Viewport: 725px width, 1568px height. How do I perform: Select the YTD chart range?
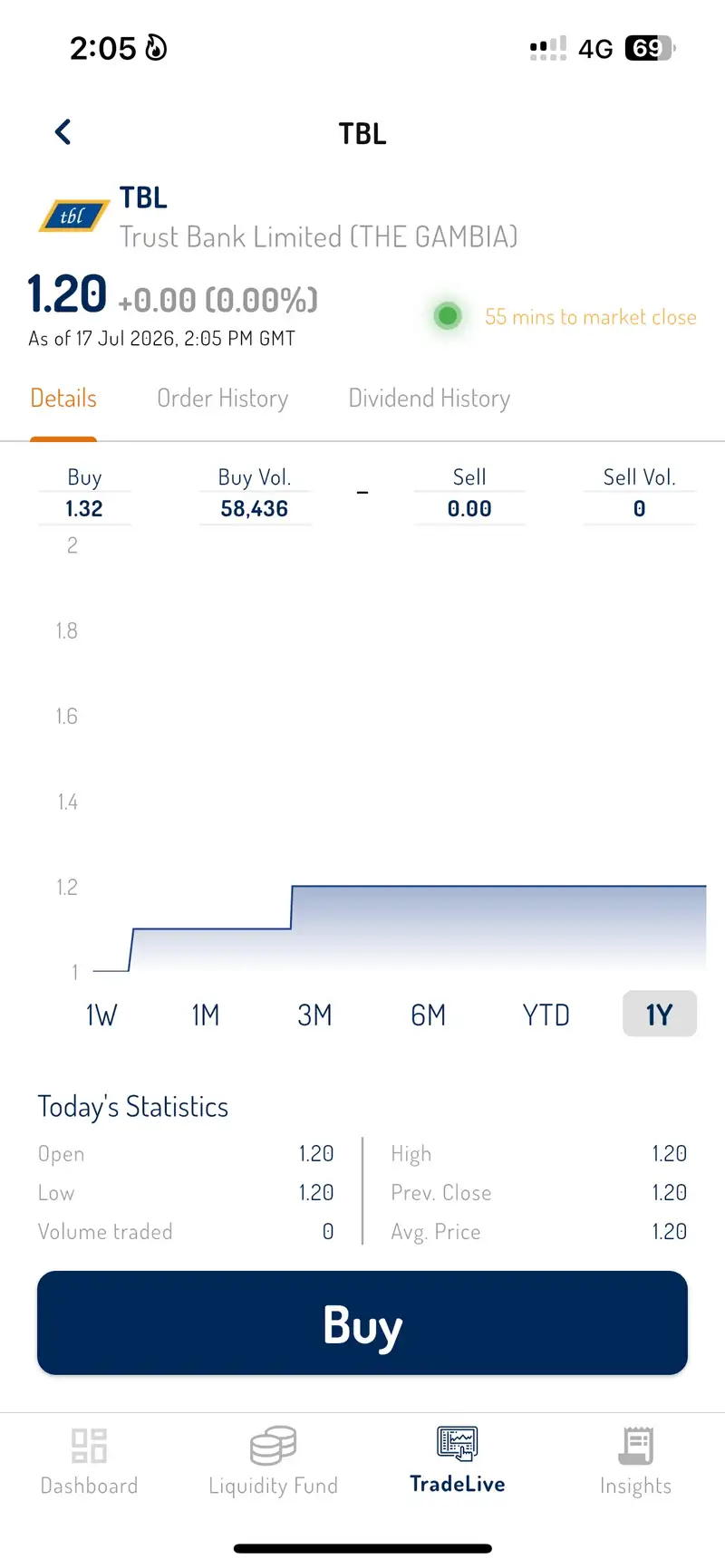click(x=546, y=1015)
